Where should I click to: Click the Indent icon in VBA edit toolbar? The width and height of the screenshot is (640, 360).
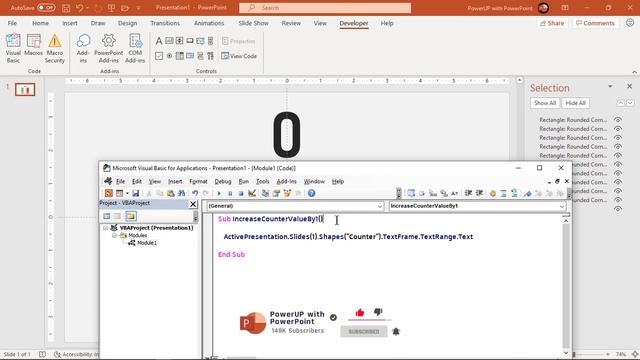469,193
